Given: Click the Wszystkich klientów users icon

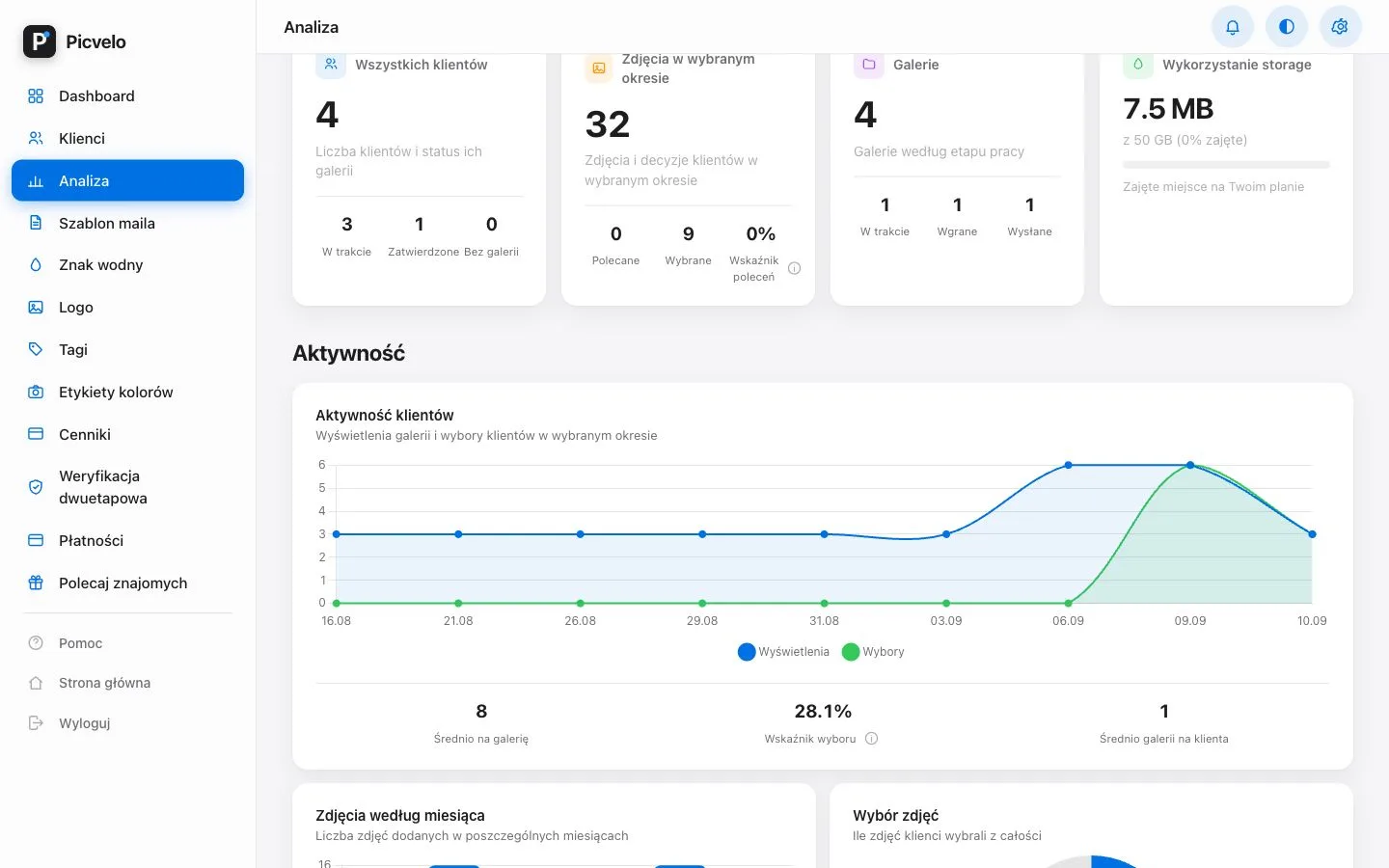Looking at the screenshot, I should coord(331,65).
